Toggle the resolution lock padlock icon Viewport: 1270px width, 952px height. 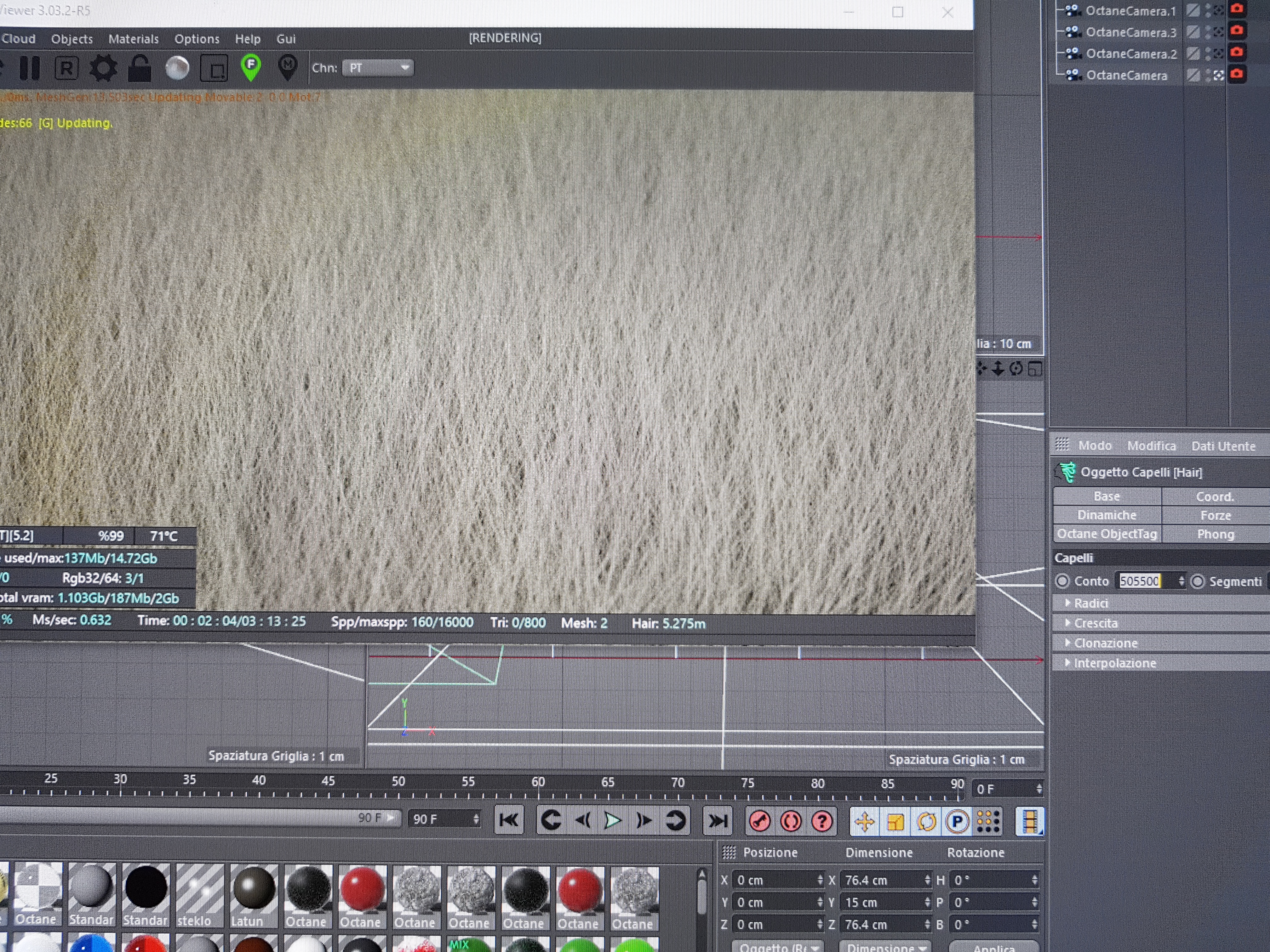[140, 68]
